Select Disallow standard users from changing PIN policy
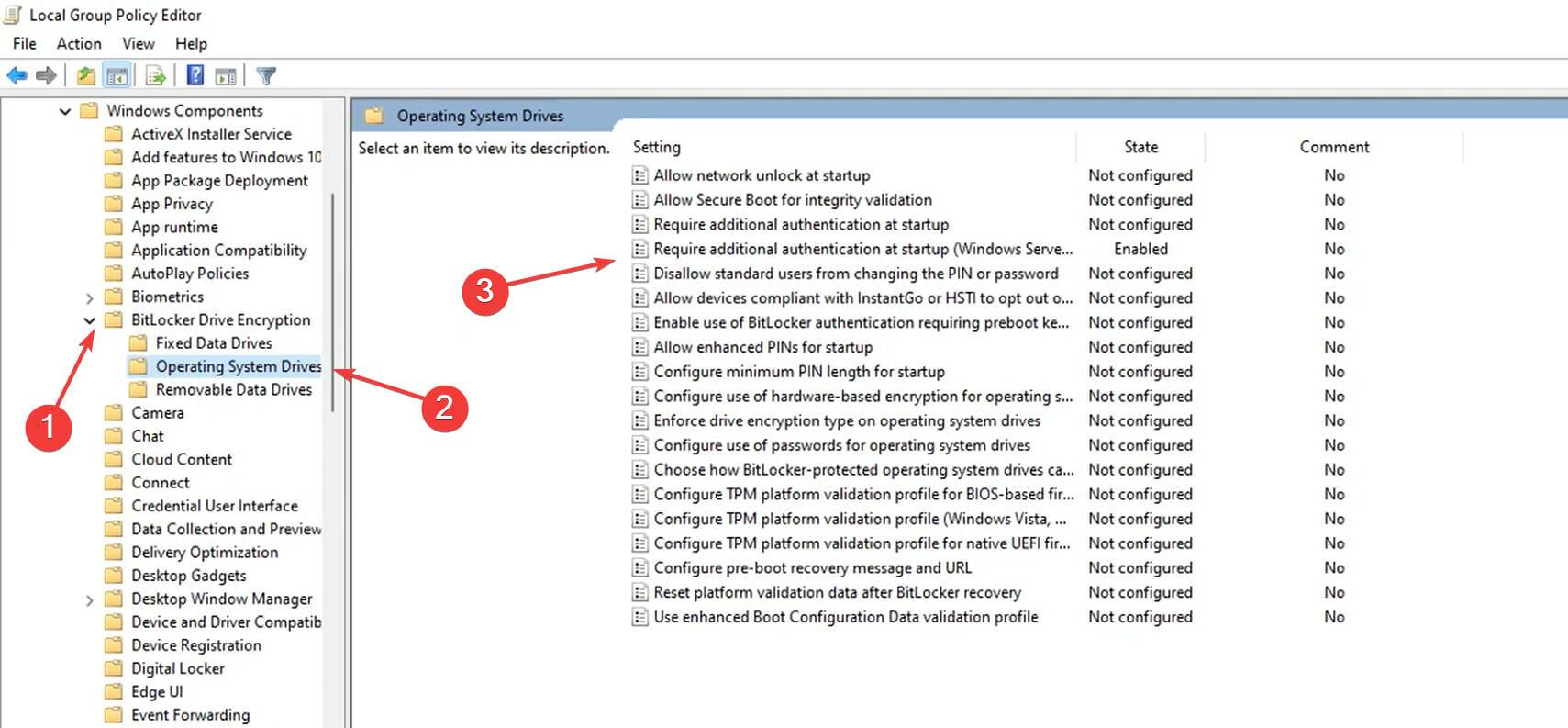 click(x=856, y=274)
